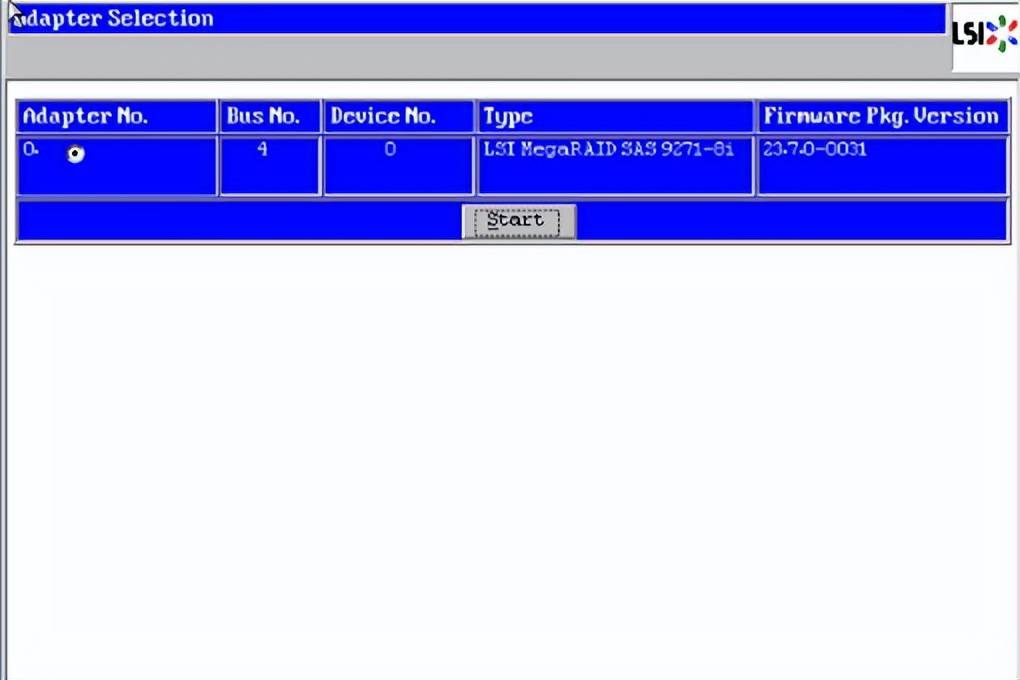1020x680 pixels.
Task: Click the Firmware Pkg. Version column header
Action: (881, 116)
